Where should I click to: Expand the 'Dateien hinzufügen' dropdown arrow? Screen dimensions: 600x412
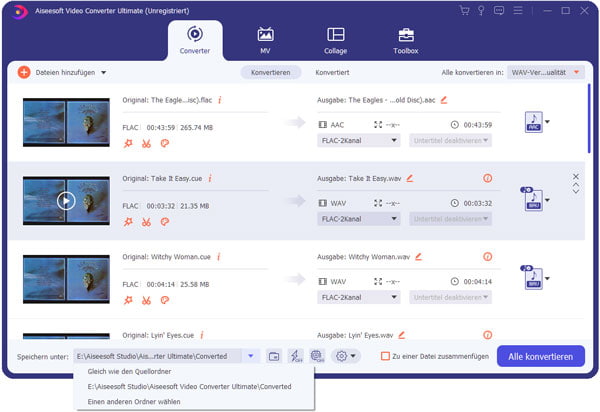click(102, 73)
